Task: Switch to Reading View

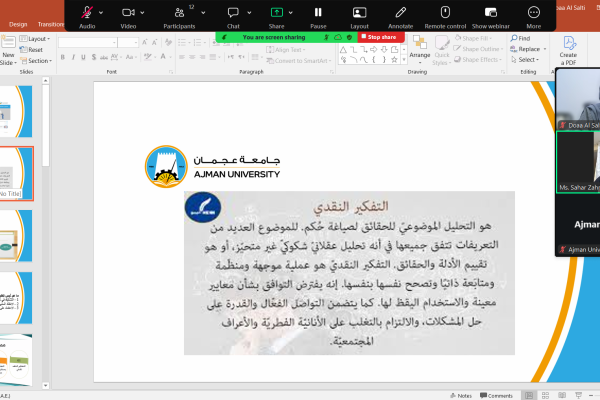Action: (562, 395)
